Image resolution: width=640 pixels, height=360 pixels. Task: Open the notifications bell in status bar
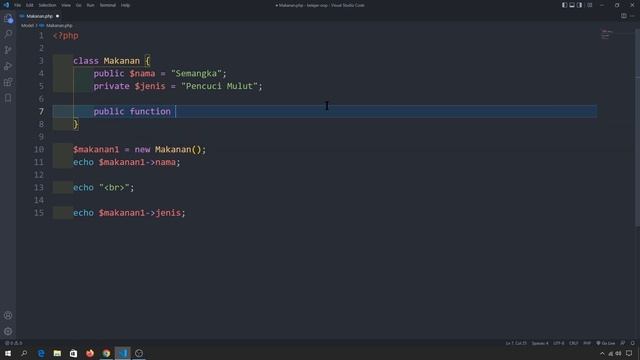[633, 343]
